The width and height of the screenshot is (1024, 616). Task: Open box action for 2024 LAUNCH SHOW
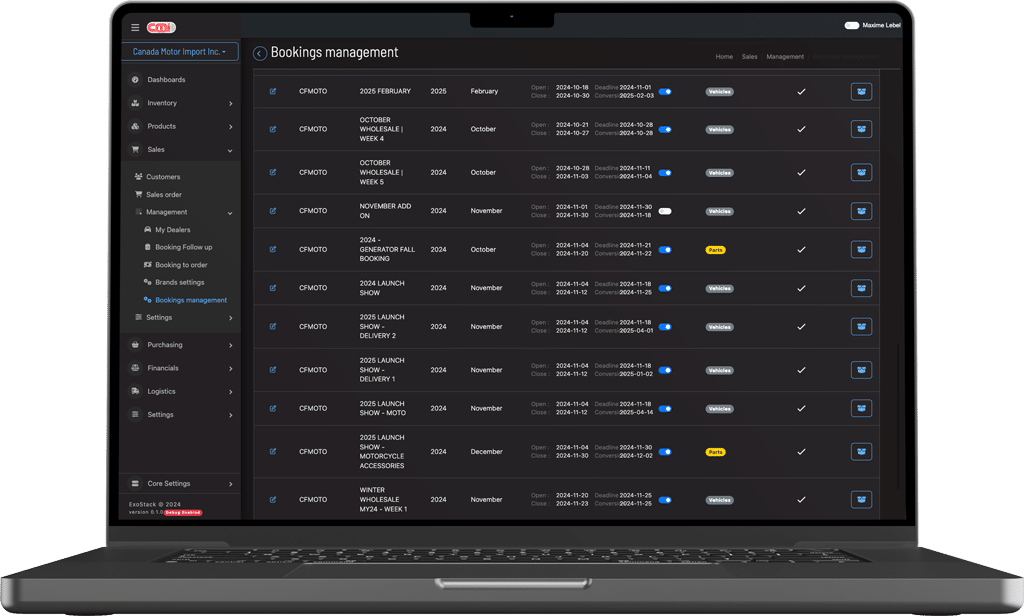click(861, 288)
